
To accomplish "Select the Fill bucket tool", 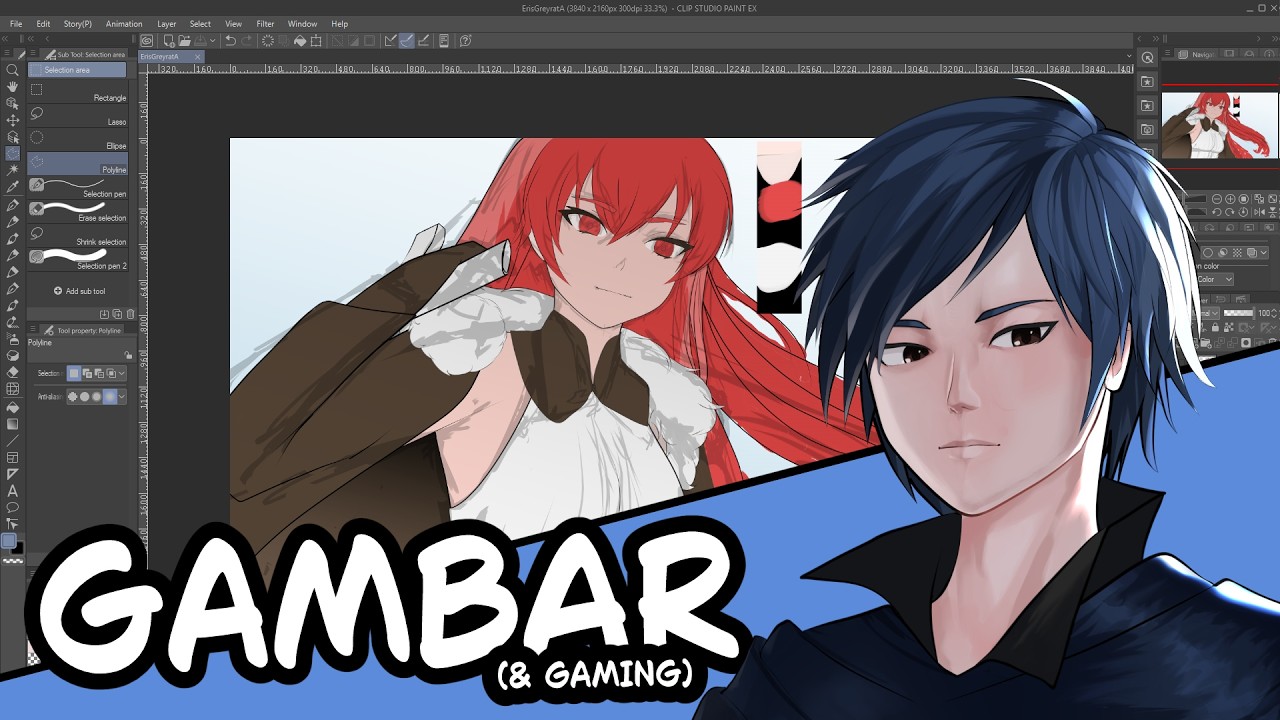I will point(12,407).
